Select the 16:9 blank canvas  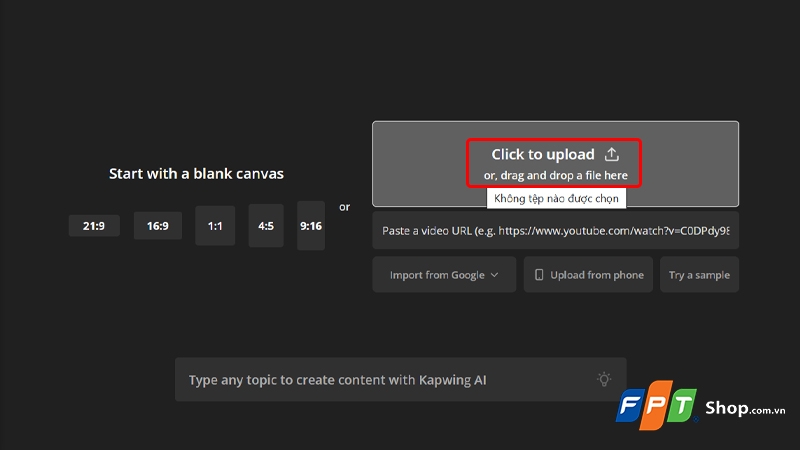coord(158,226)
